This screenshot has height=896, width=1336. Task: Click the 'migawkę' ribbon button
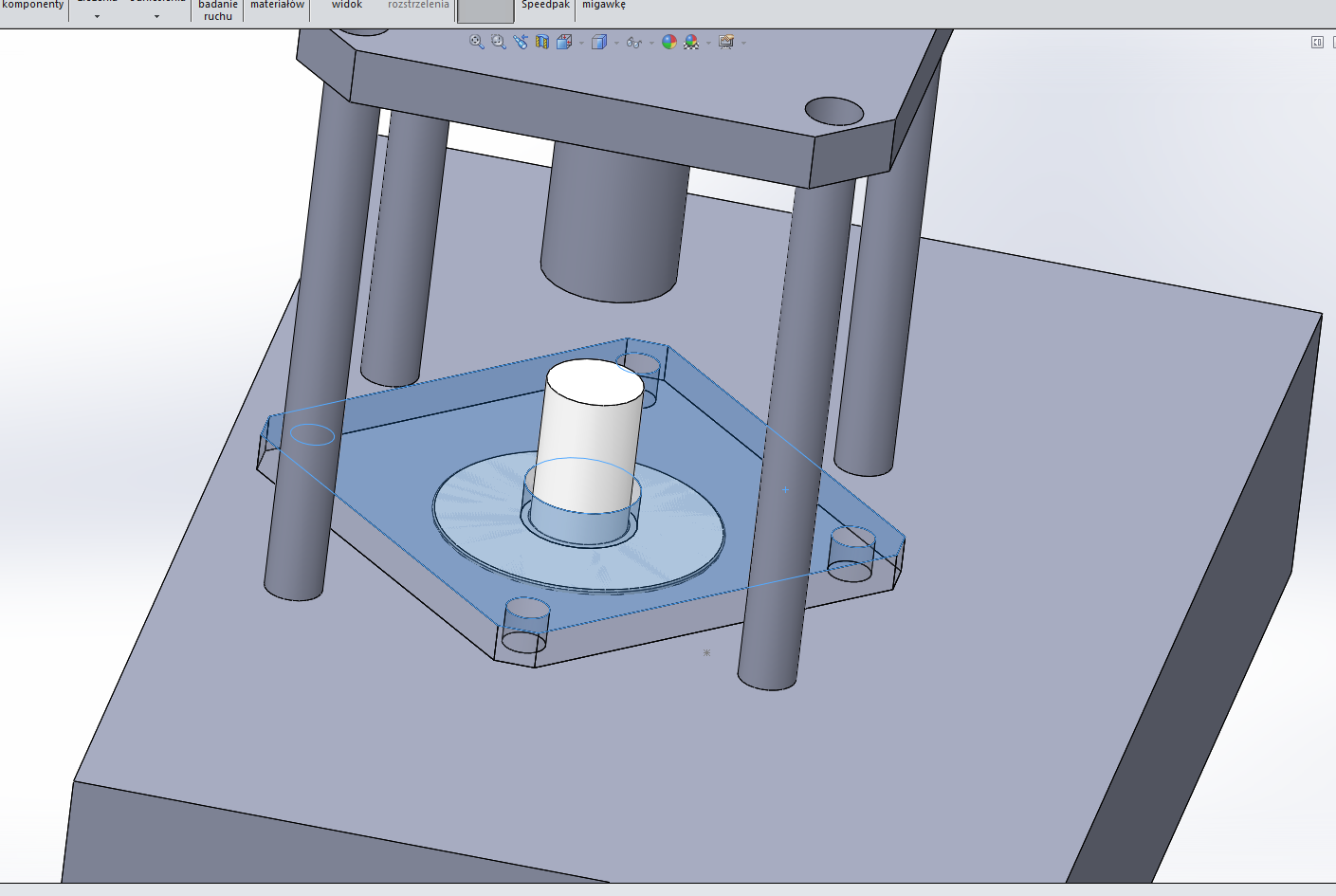[604, 6]
